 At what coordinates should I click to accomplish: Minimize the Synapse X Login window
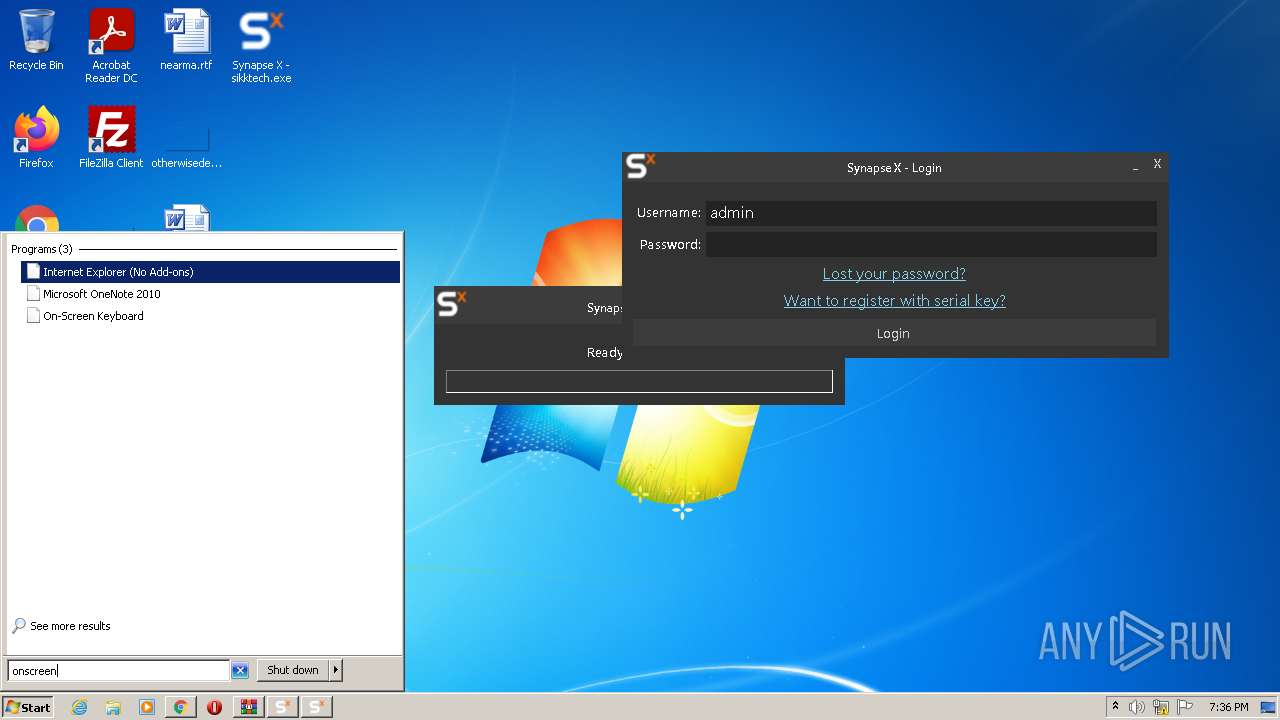point(1135,167)
